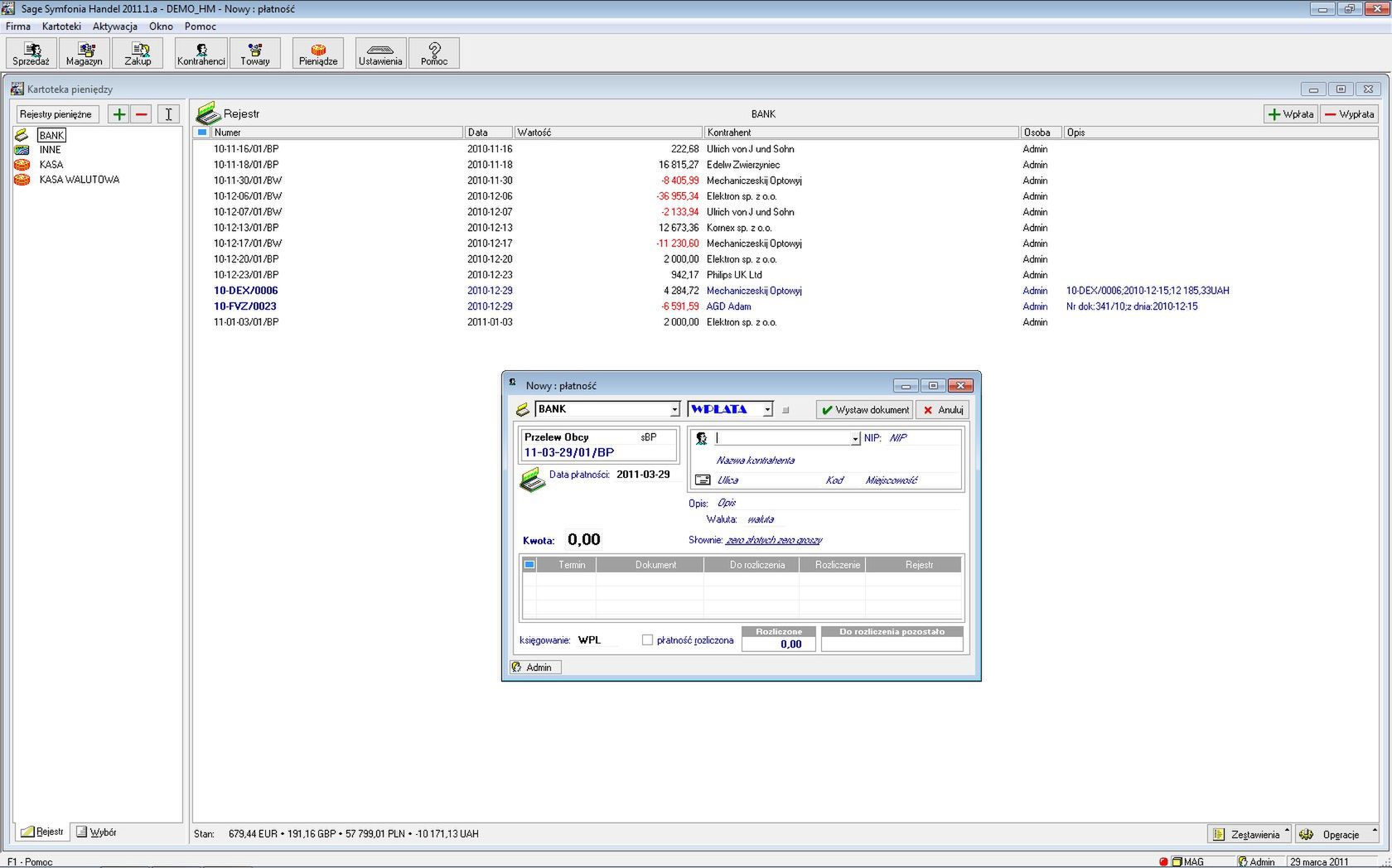Click the Wypłata button with red minus
This screenshot has width=1392, height=868.
pos(1349,114)
